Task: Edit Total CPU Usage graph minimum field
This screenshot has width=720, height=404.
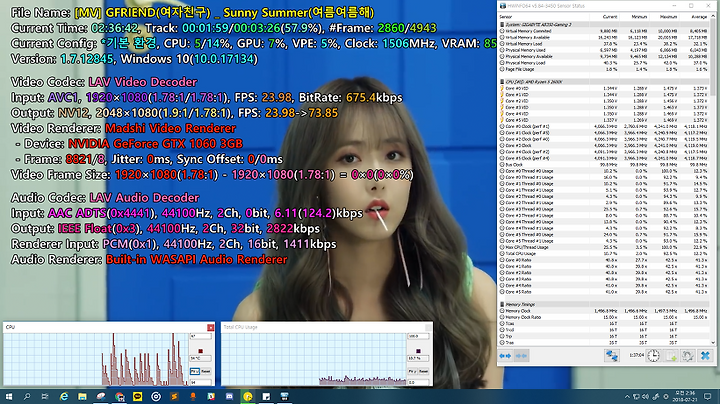Action: click(x=418, y=382)
